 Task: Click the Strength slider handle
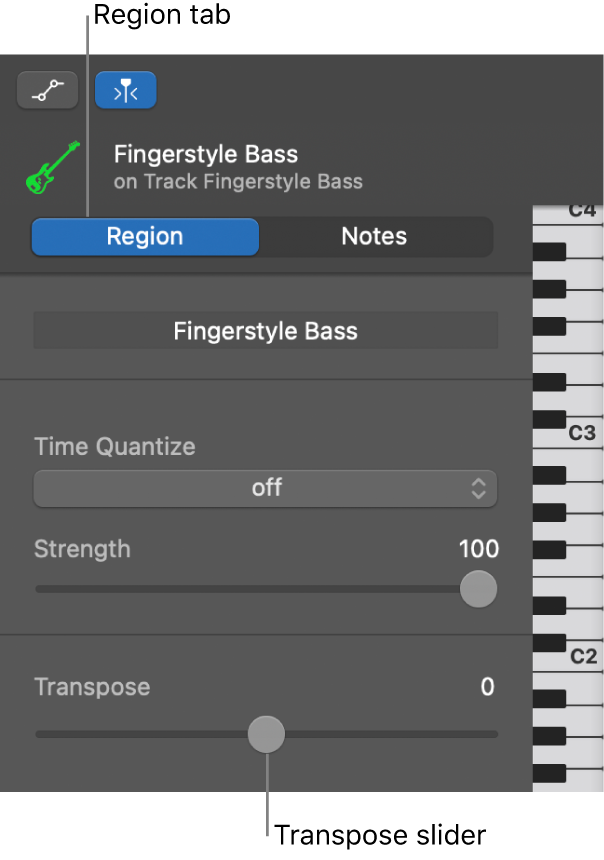478,589
